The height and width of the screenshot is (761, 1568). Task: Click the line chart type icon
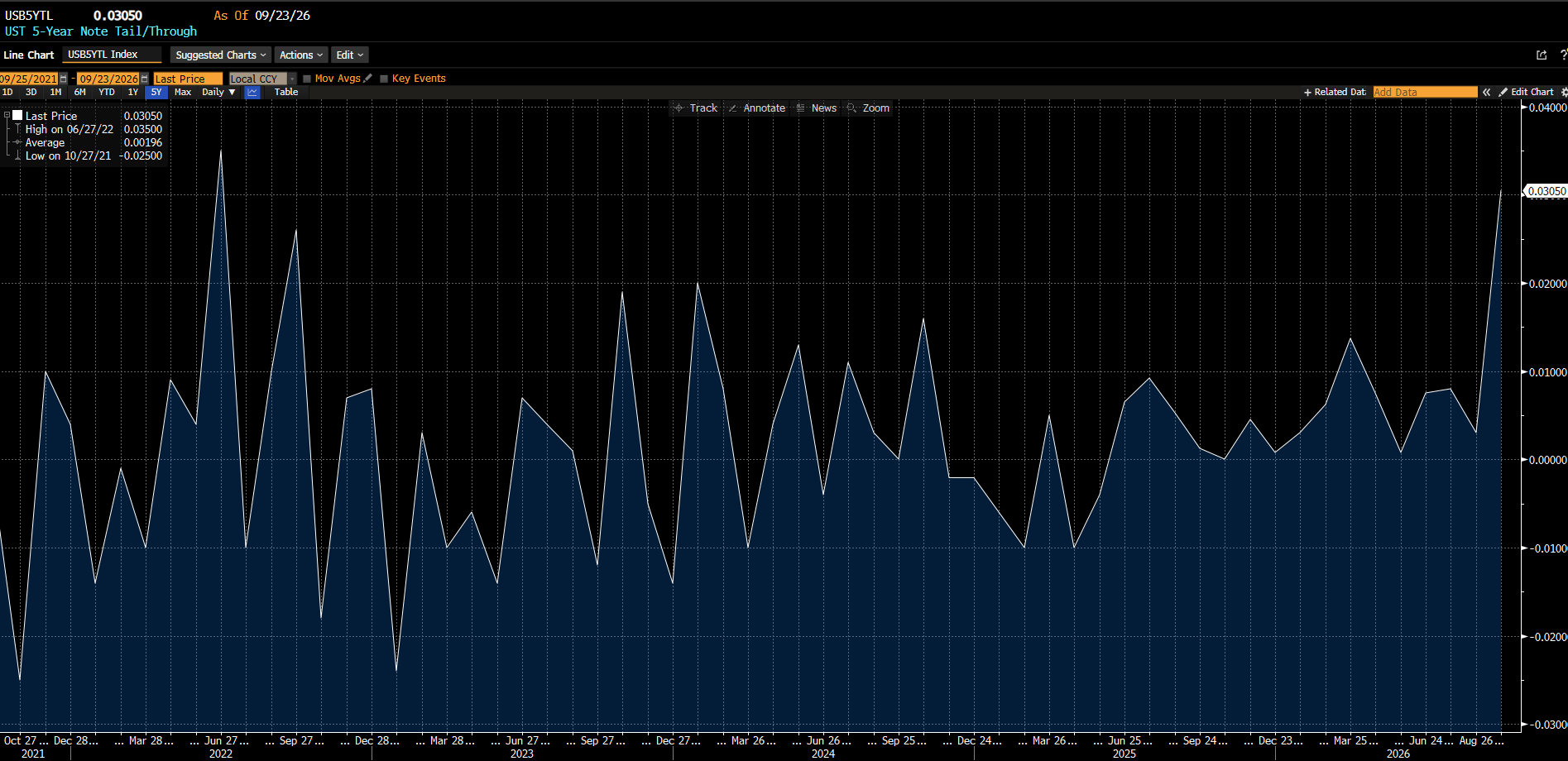pos(252,92)
